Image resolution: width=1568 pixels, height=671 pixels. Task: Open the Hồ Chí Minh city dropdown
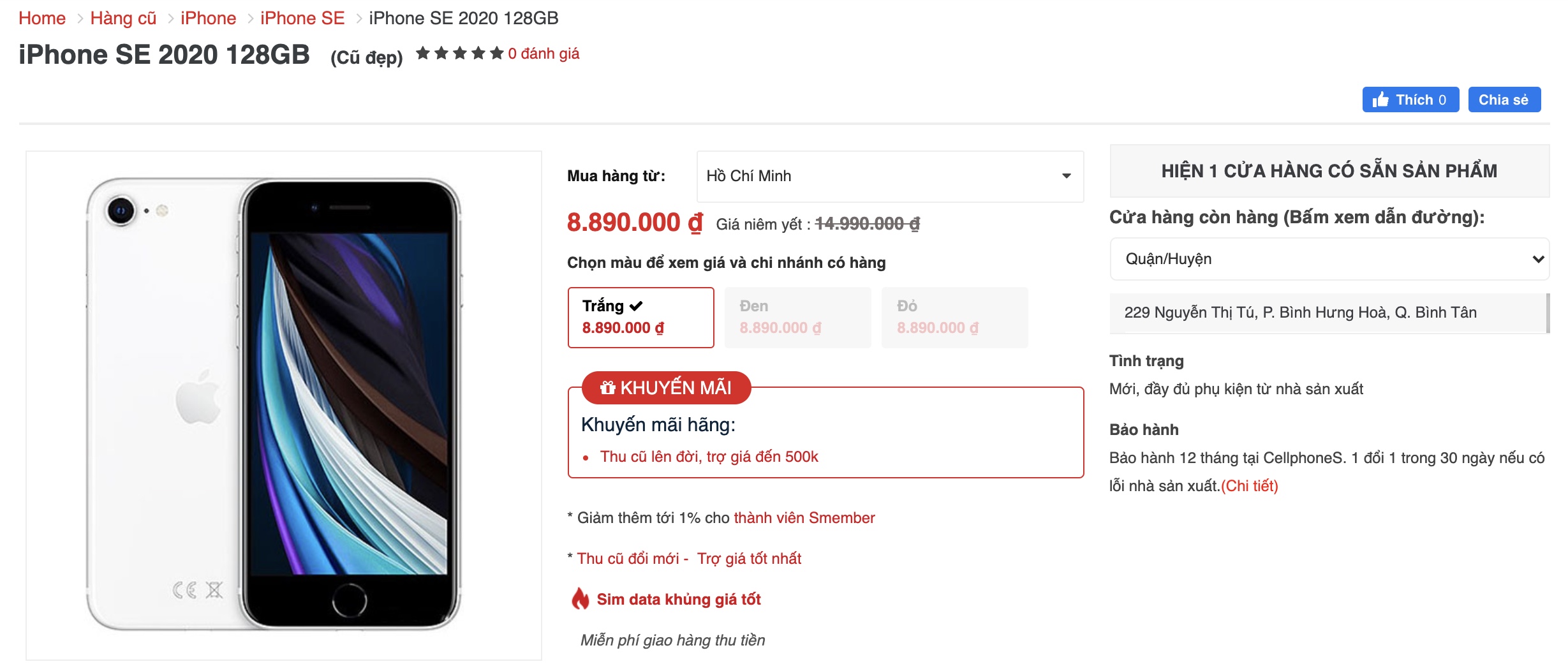pyautogui.click(x=890, y=176)
